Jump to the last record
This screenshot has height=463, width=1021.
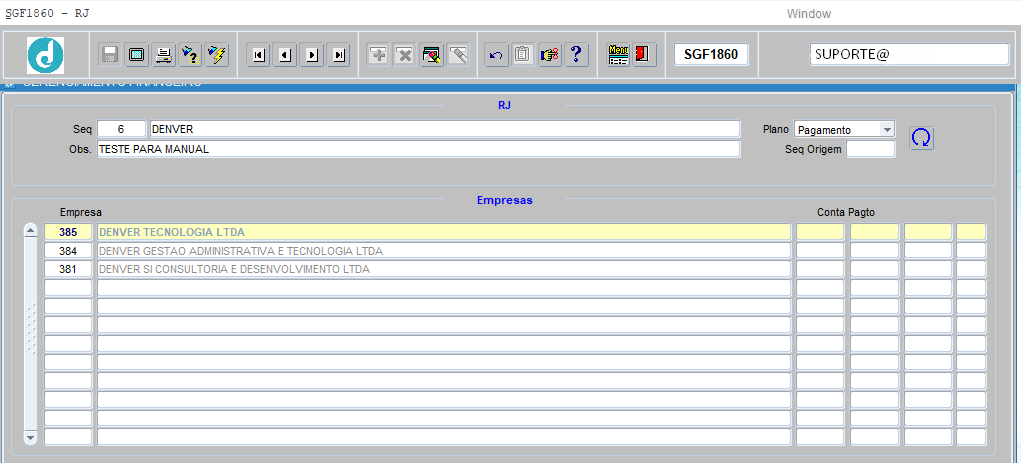(339, 55)
